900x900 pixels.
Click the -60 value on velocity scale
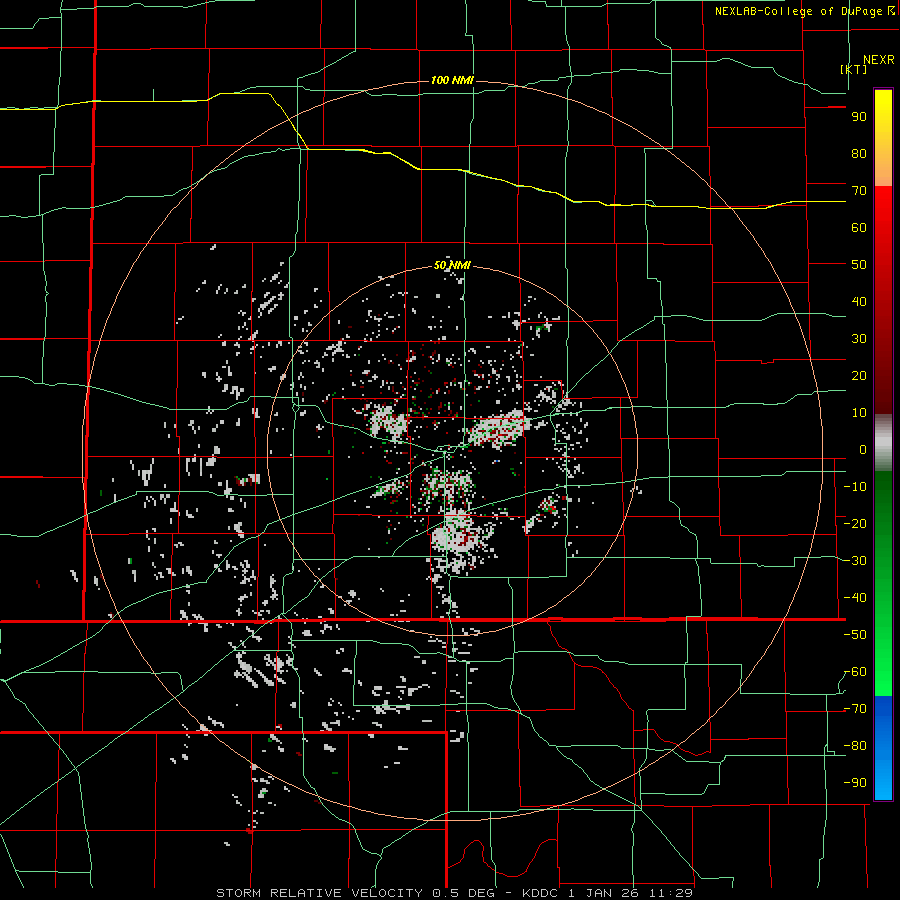(855, 672)
